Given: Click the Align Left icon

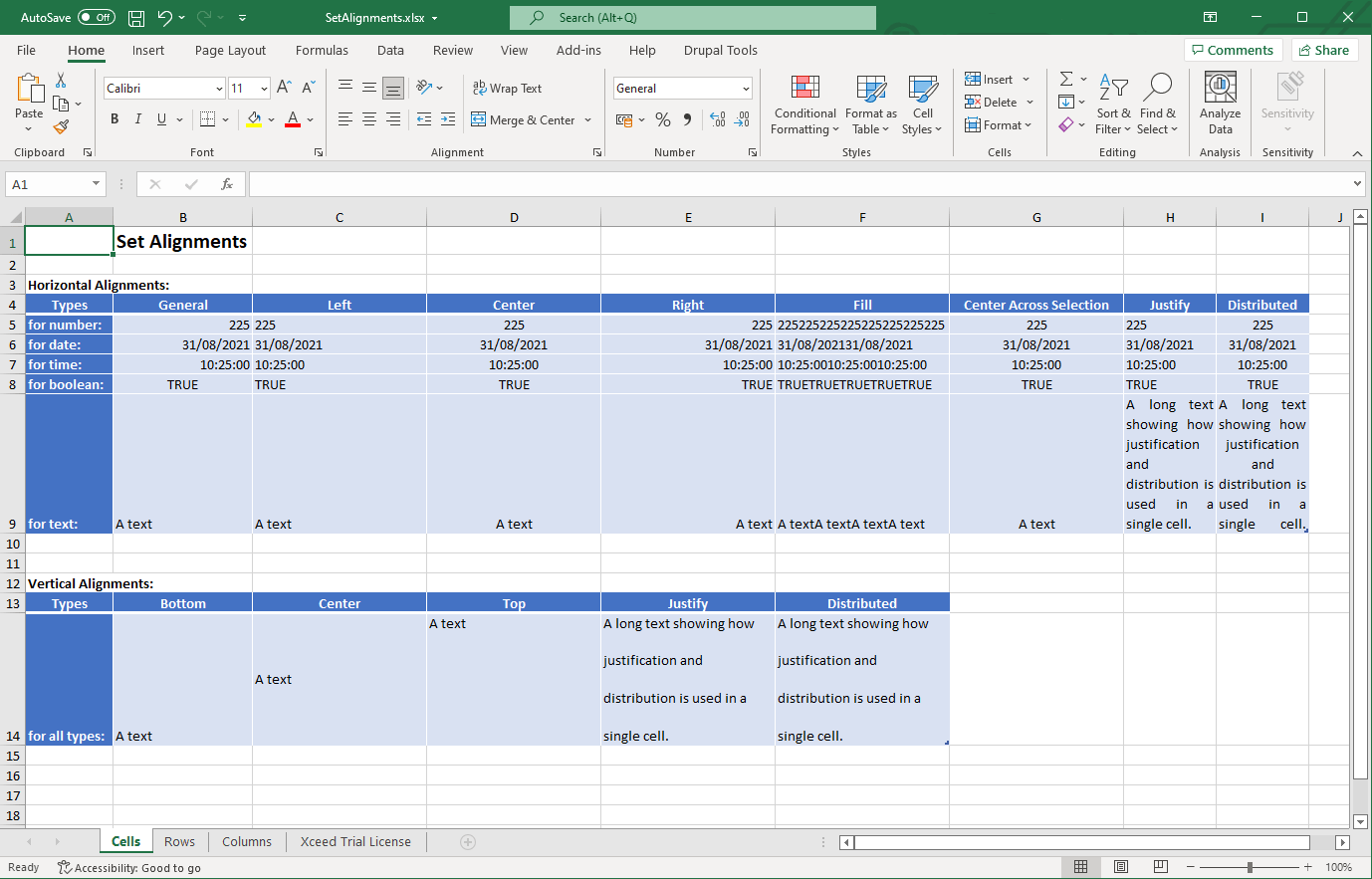Looking at the screenshot, I should point(345,119).
